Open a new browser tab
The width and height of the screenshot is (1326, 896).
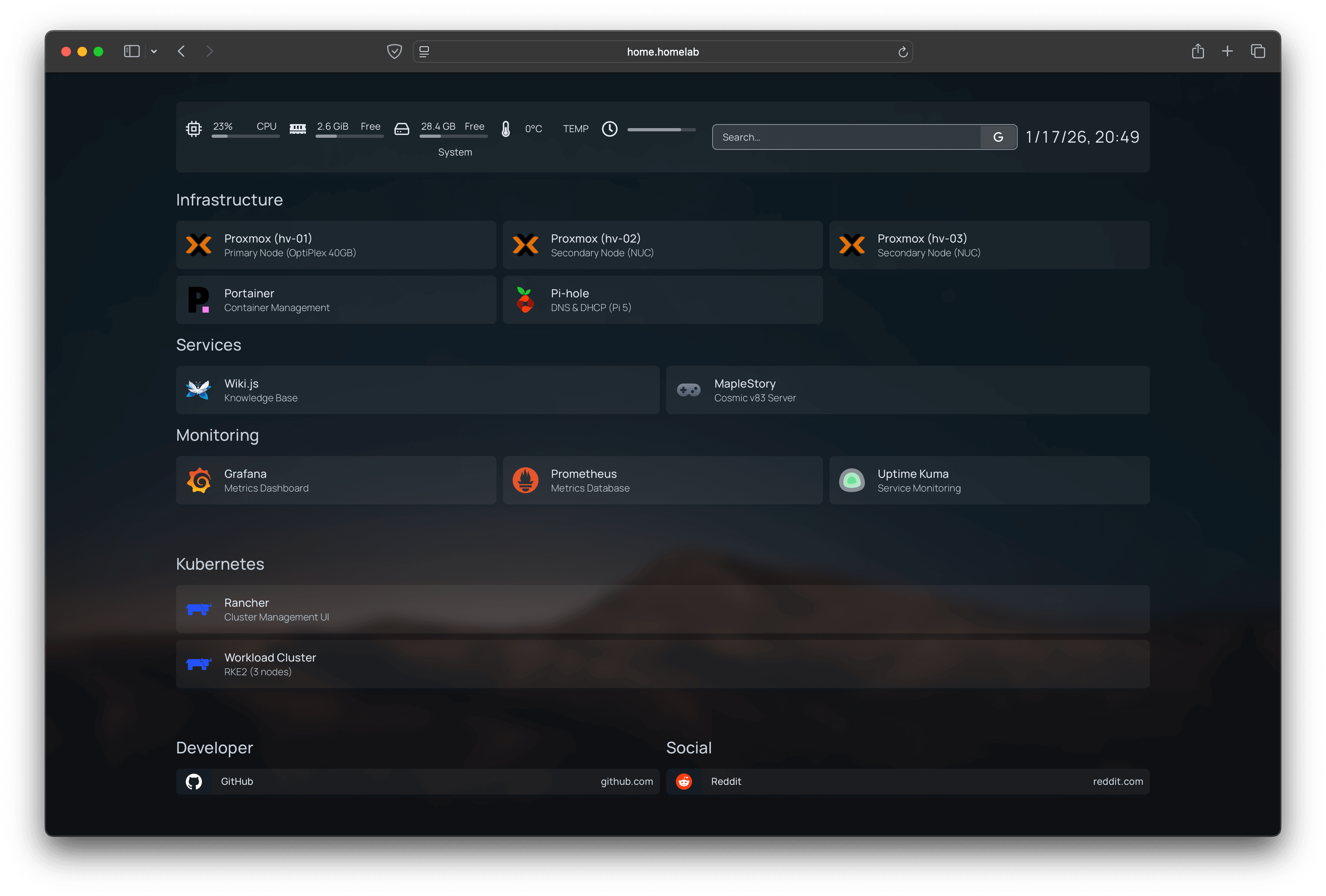1228,51
